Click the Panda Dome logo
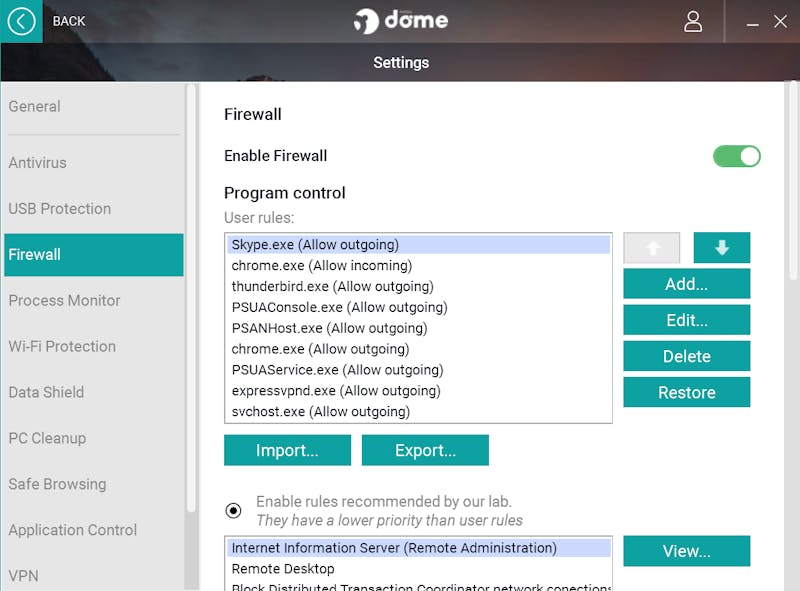 (401, 21)
